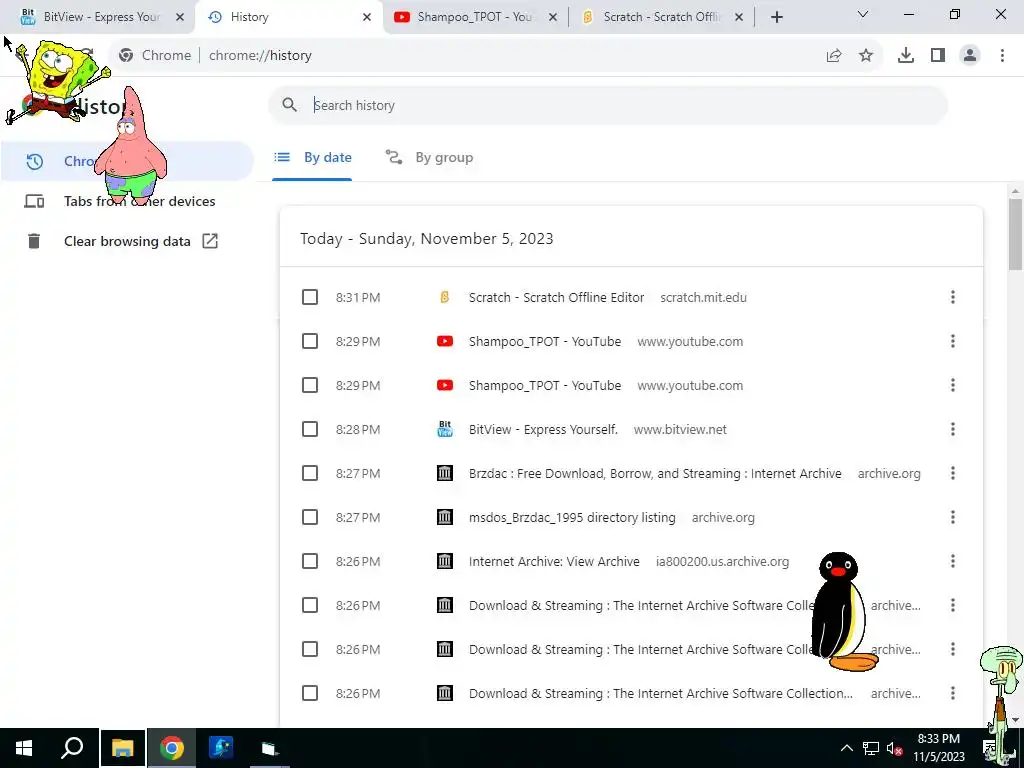The image size is (1024, 768).
Task: Click the trash icon for Clear browsing data
Action: pos(34,241)
